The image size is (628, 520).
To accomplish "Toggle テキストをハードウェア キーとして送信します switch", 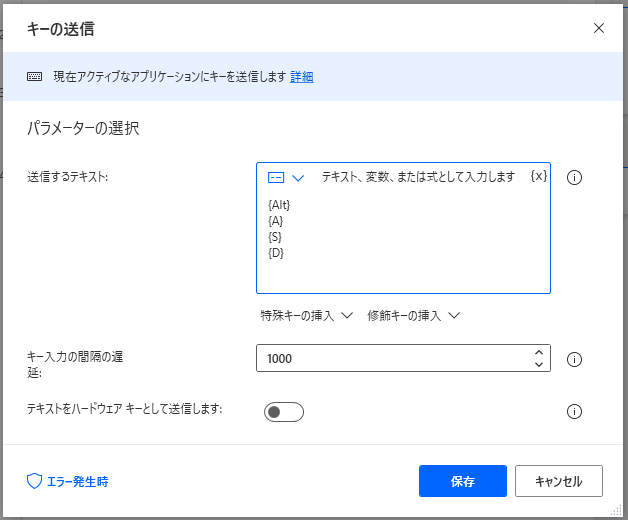I will click(283, 412).
